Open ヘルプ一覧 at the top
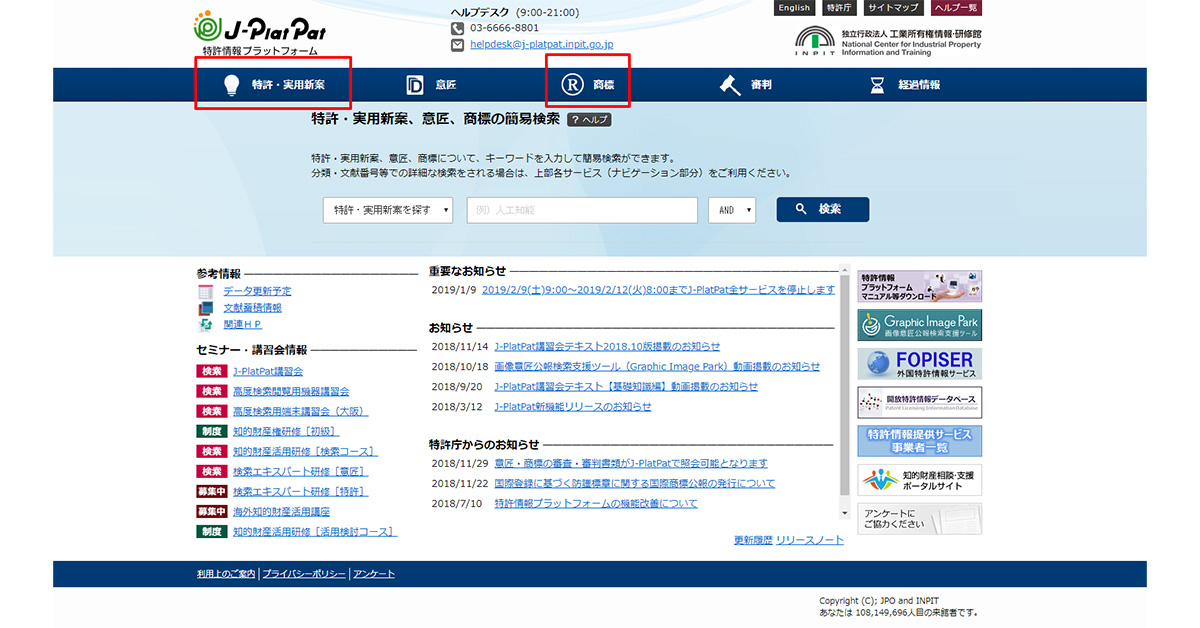Viewport: 1200px width, 628px height. pyautogui.click(x=956, y=8)
